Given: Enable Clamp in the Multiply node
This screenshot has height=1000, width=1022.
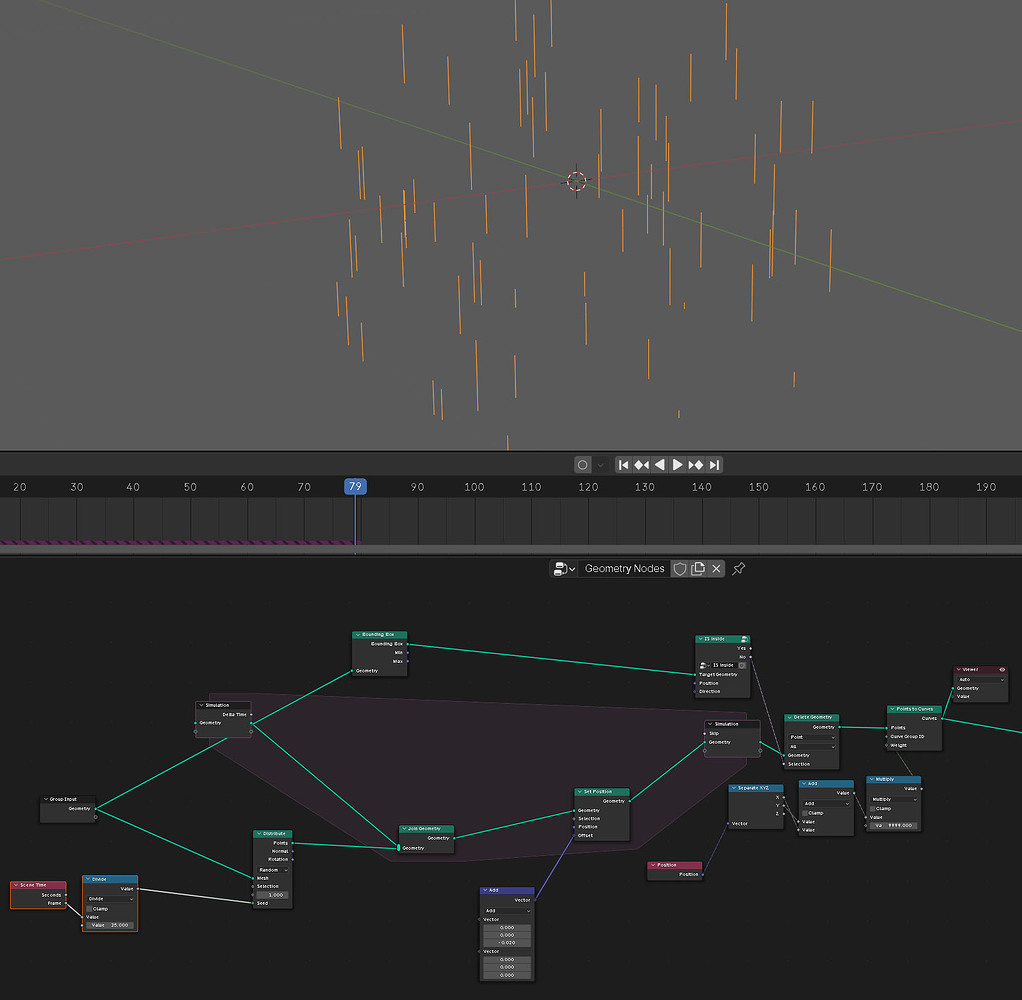Looking at the screenshot, I should (873, 808).
